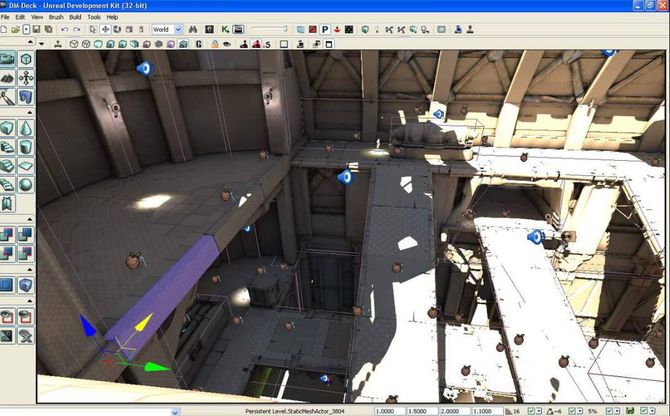The width and height of the screenshot is (670, 416).
Task: Create a new level file
Action: pos(4,29)
